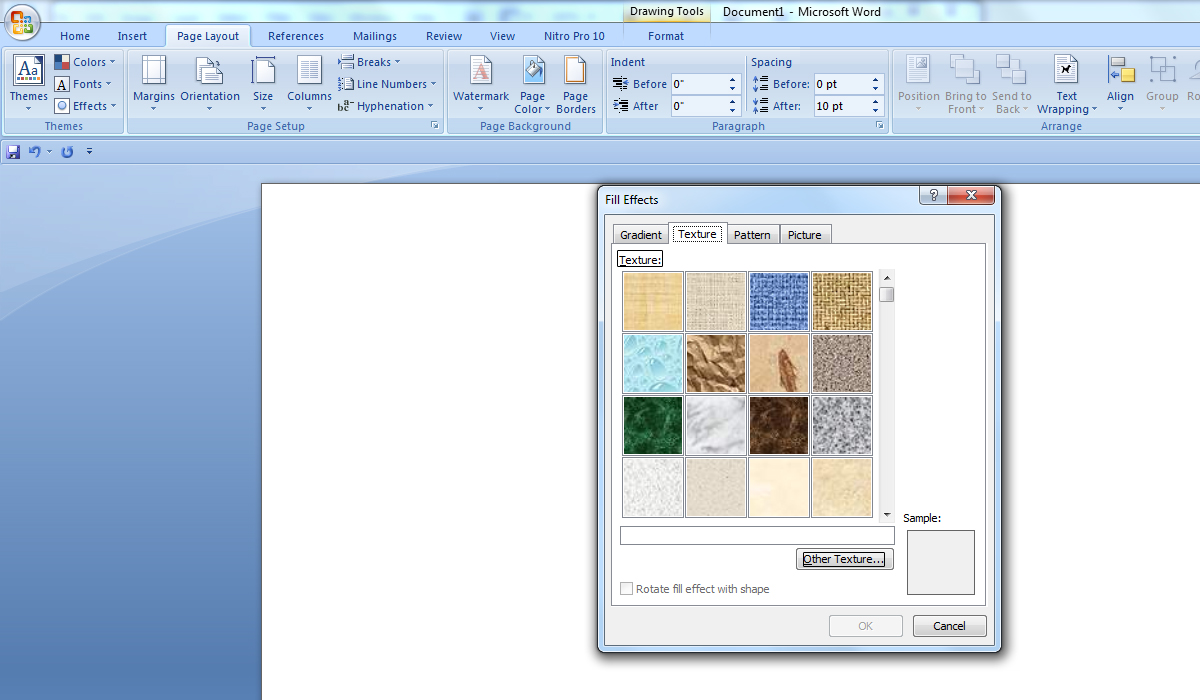Open page Size options
Screen dimensions: 1200x700
[x=263, y=84]
